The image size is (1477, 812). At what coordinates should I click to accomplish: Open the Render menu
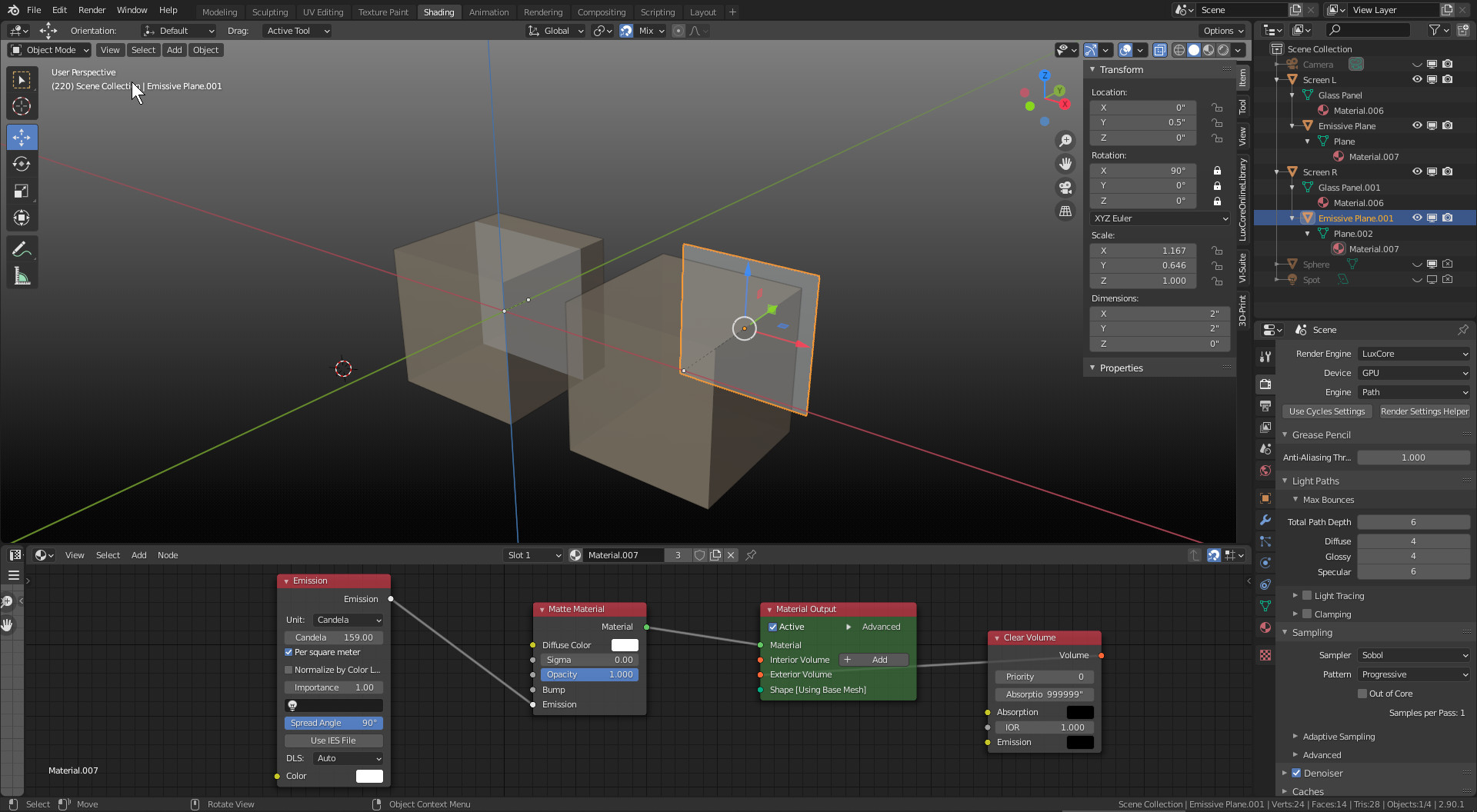coord(92,10)
